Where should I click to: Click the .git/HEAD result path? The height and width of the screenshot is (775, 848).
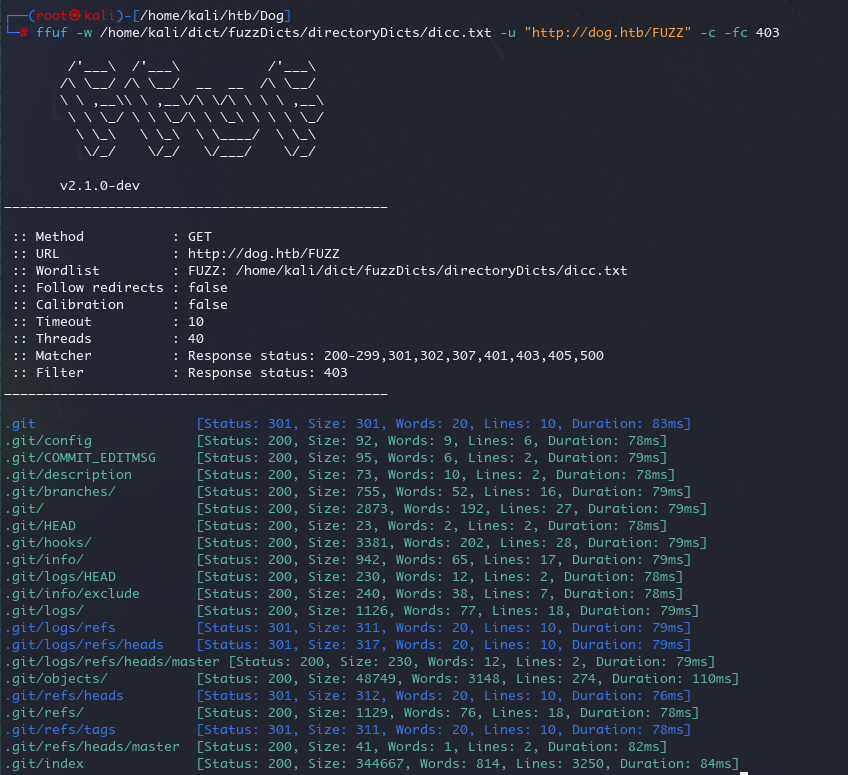(x=40, y=526)
